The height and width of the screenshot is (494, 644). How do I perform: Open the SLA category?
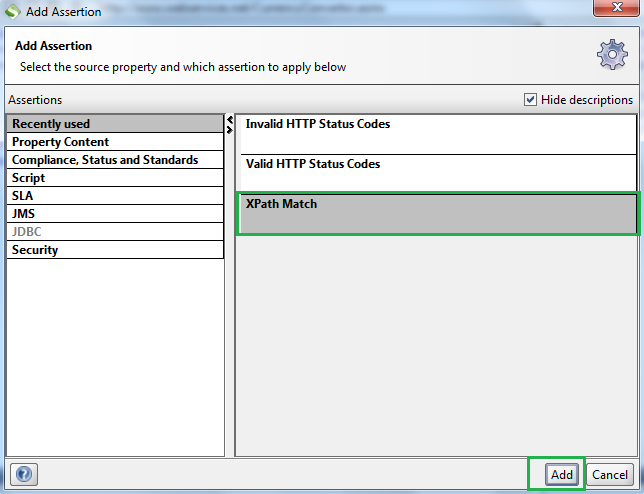click(115, 196)
